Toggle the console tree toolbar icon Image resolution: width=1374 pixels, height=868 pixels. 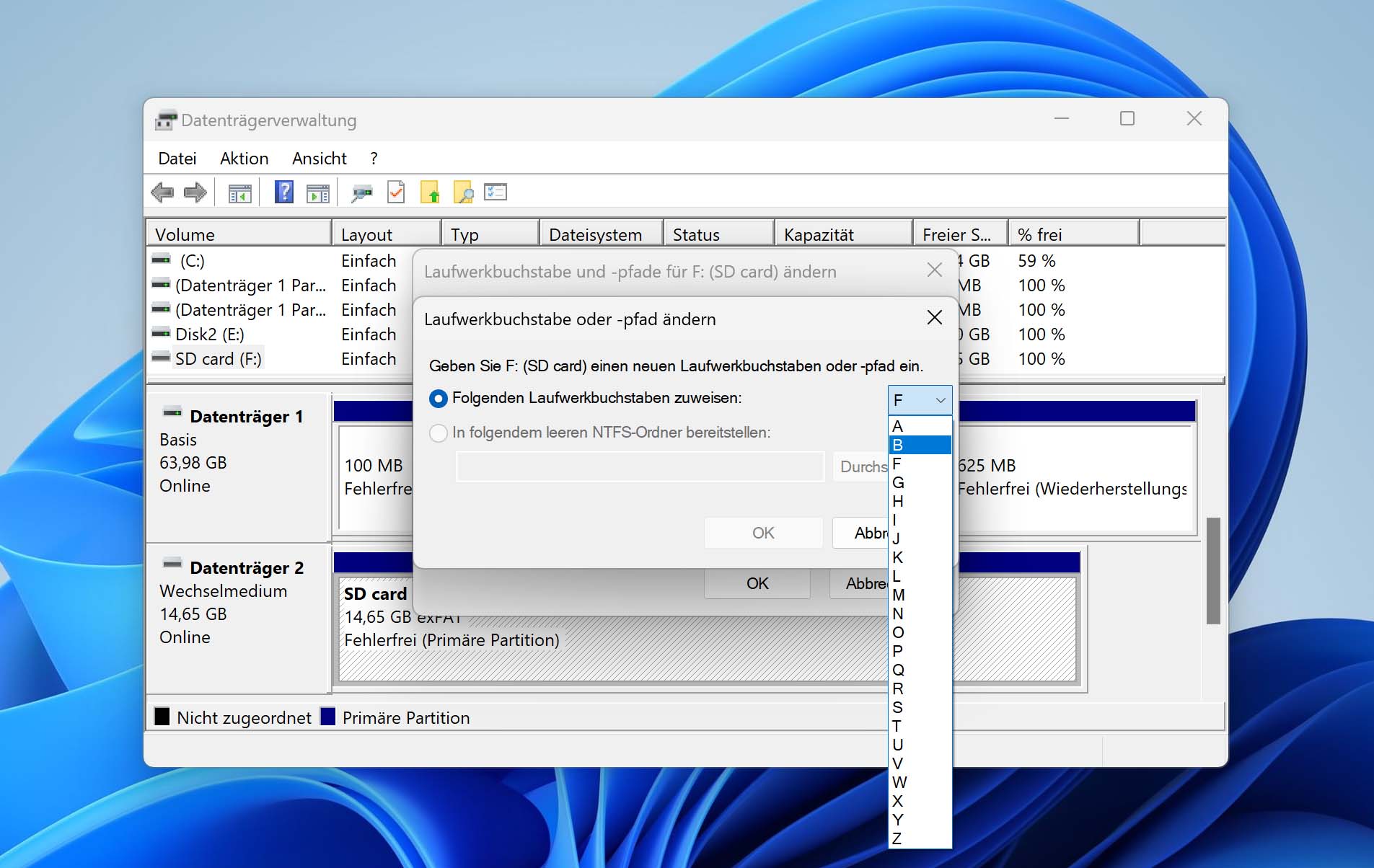[239, 193]
